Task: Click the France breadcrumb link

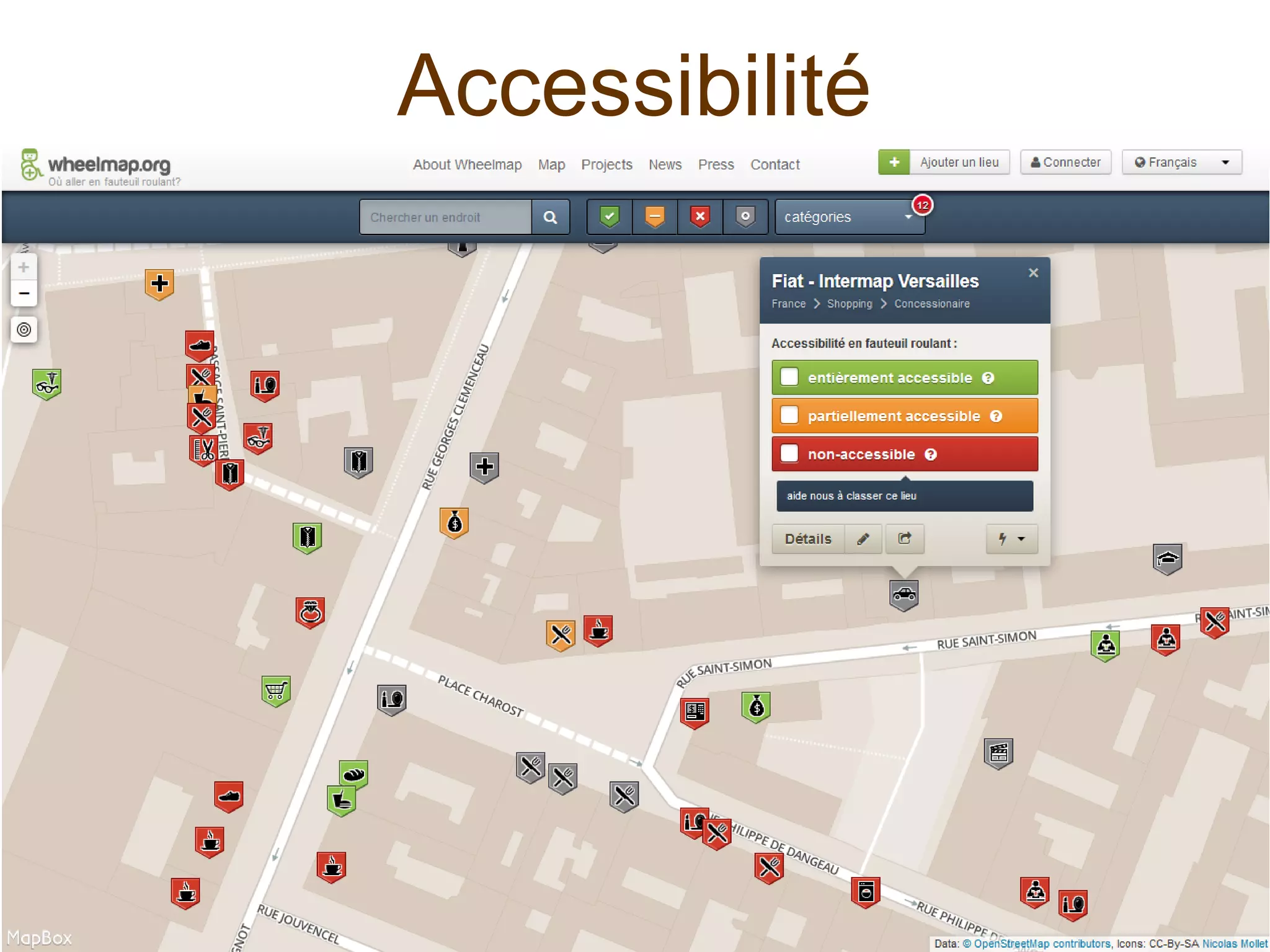Action: click(788, 304)
